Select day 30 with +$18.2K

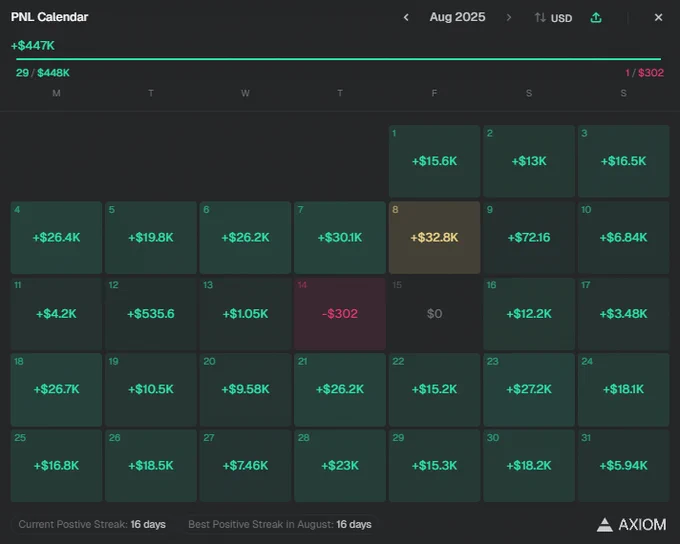point(529,466)
